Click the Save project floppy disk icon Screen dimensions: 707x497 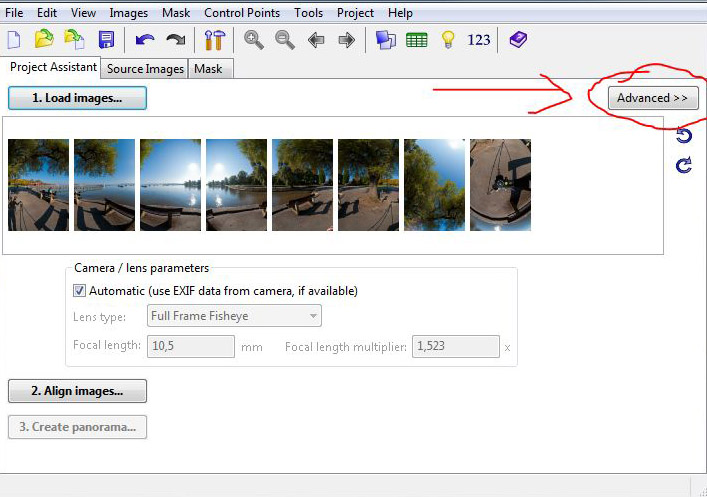click(x=106, y=40)
